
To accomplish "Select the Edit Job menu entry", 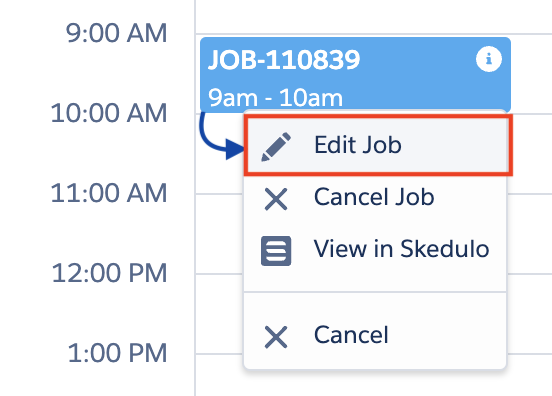I will tap(378, 145).
